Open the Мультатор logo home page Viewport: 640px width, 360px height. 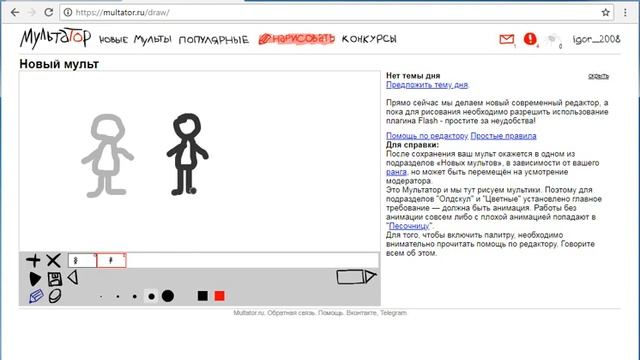pyautogui.click(x=56, y=38)
